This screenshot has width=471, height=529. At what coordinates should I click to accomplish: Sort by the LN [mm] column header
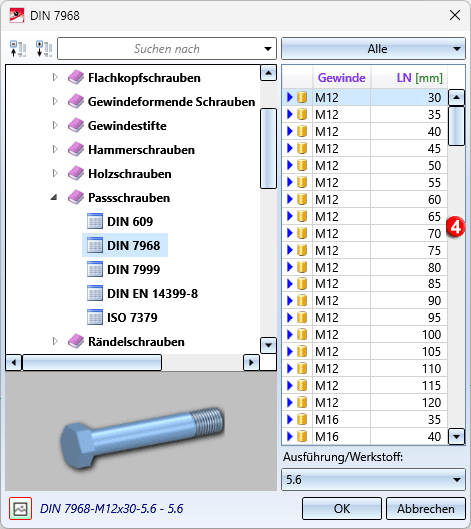[x=409, y=78]
